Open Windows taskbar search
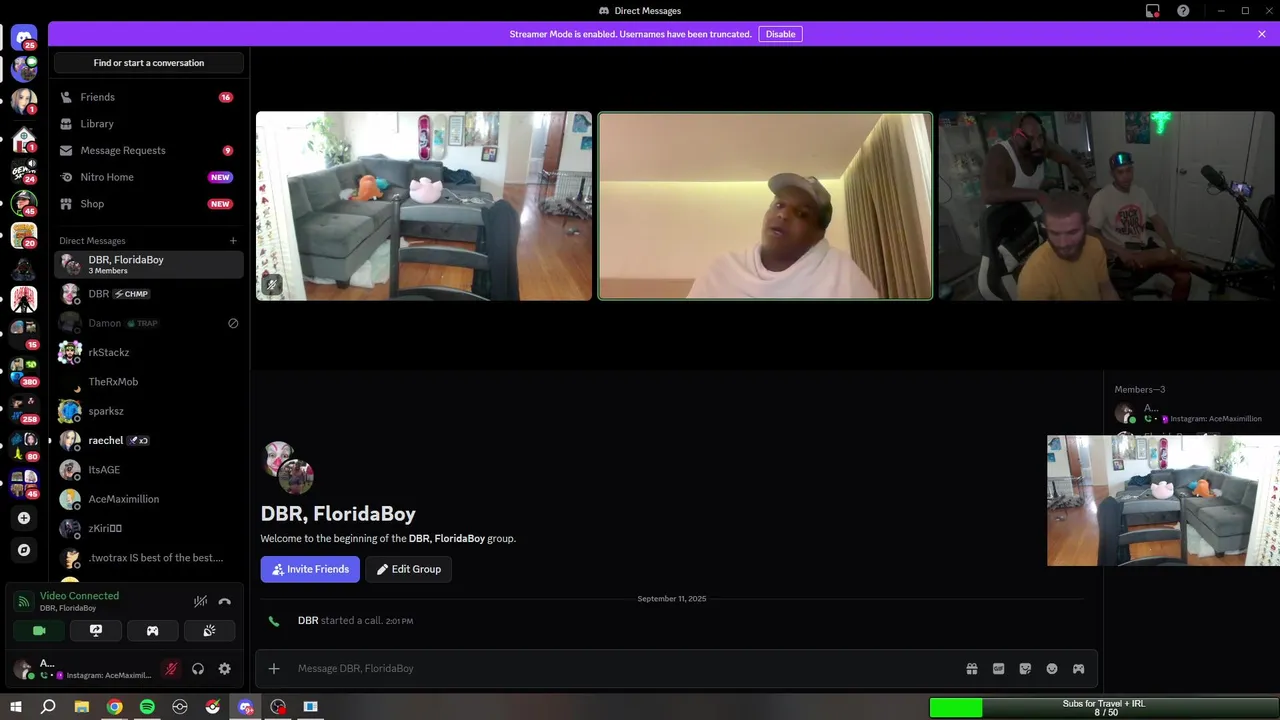This screenshot has height=720, width=1280. [48, 707]
